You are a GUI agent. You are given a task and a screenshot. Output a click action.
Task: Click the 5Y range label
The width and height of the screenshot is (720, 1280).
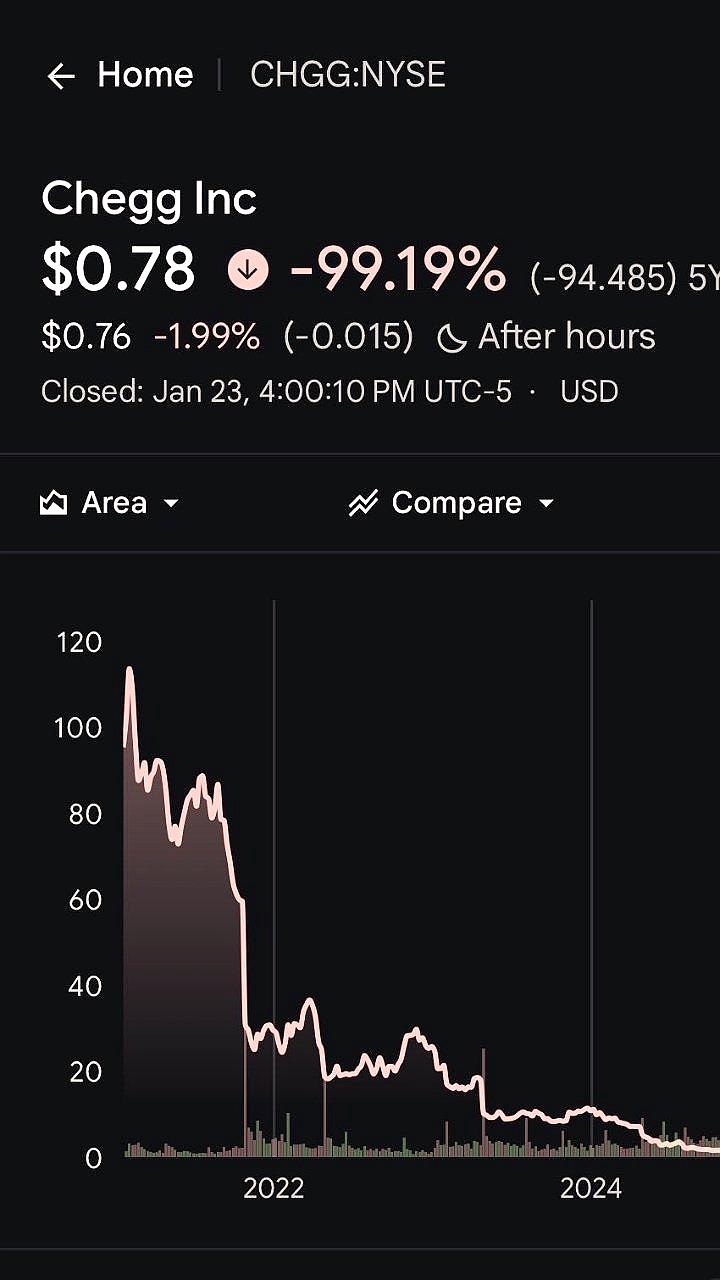(x=703, y=277)
